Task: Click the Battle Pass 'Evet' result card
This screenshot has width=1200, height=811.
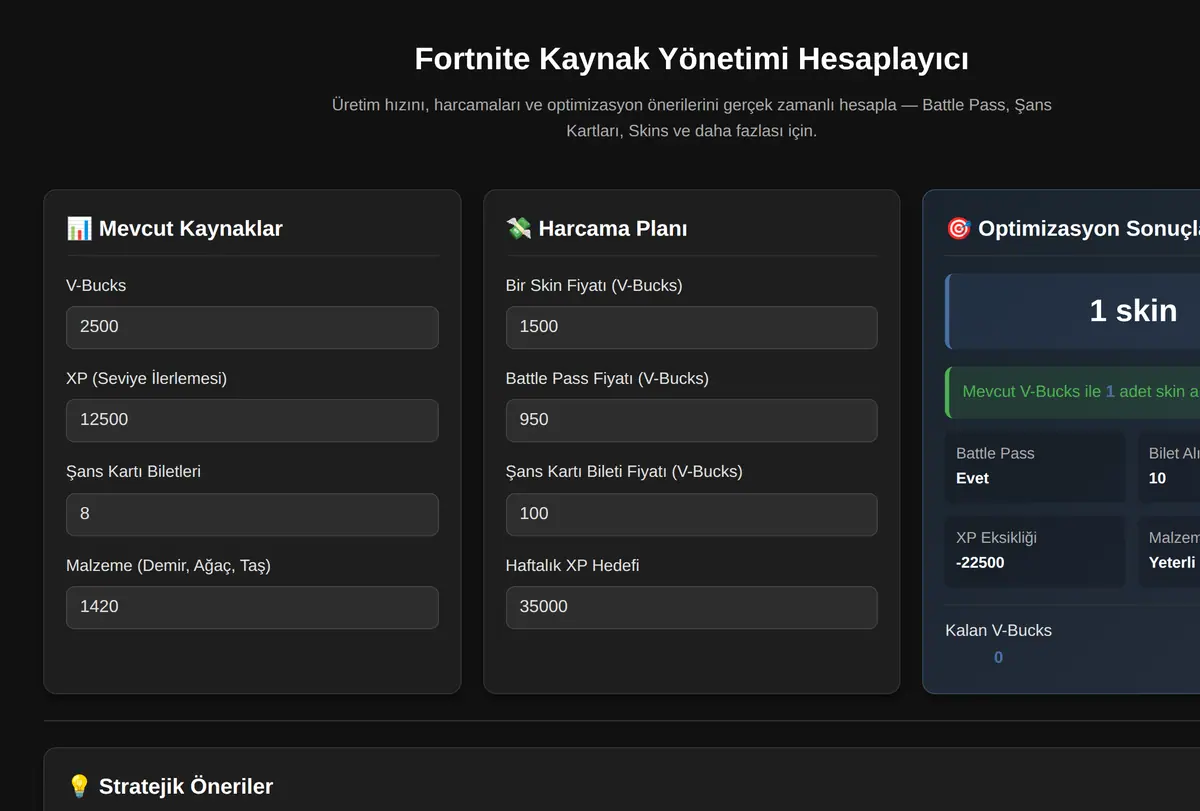Action: pyautogui.click(x=1035, y=466)
